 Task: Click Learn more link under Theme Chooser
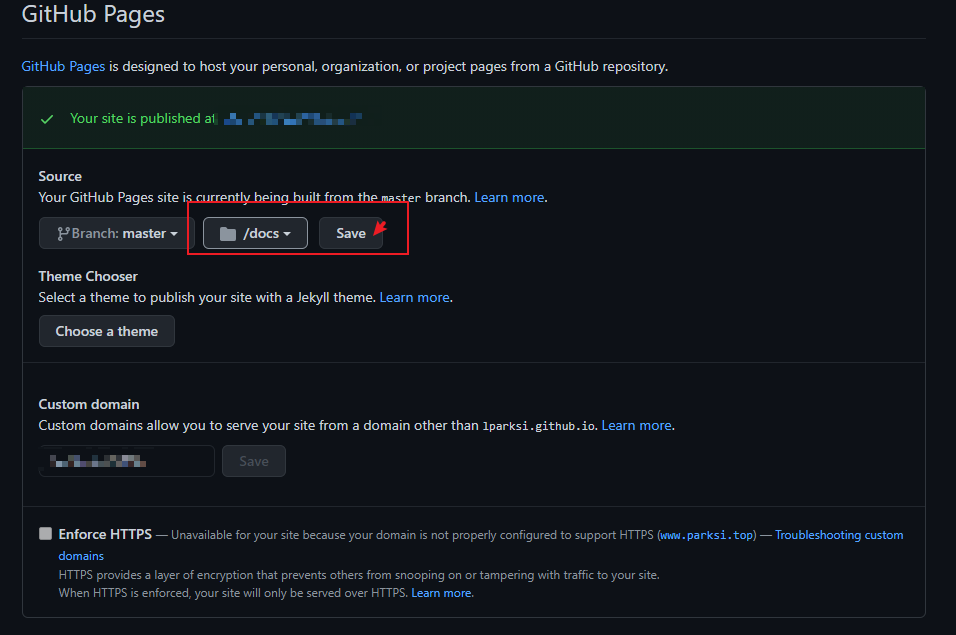[x=415, y=297]
